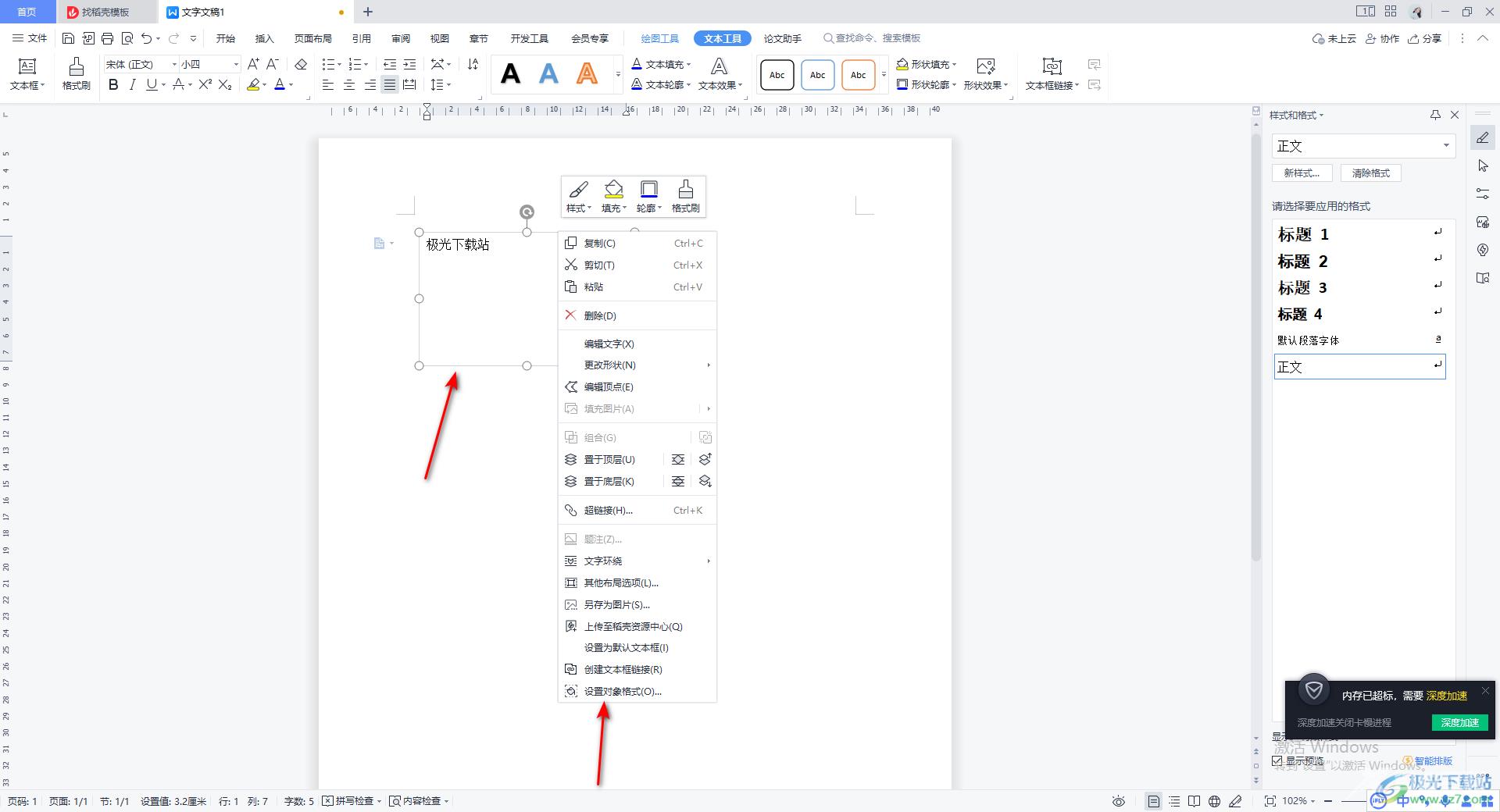Screen dimensions: 1500x812
Task: Click the Decrease font size icon
Action: (273, 64)
